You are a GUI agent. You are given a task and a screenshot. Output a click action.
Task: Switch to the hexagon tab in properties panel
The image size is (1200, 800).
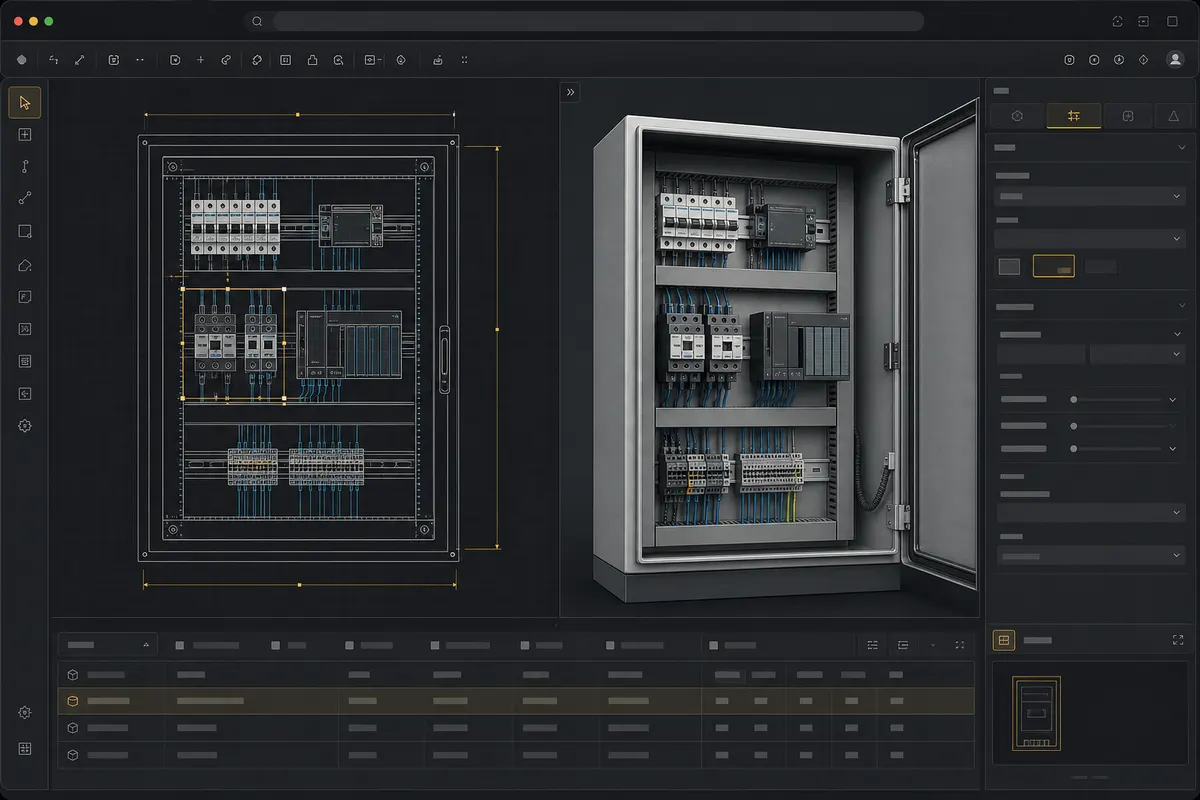click(1017, 116)
